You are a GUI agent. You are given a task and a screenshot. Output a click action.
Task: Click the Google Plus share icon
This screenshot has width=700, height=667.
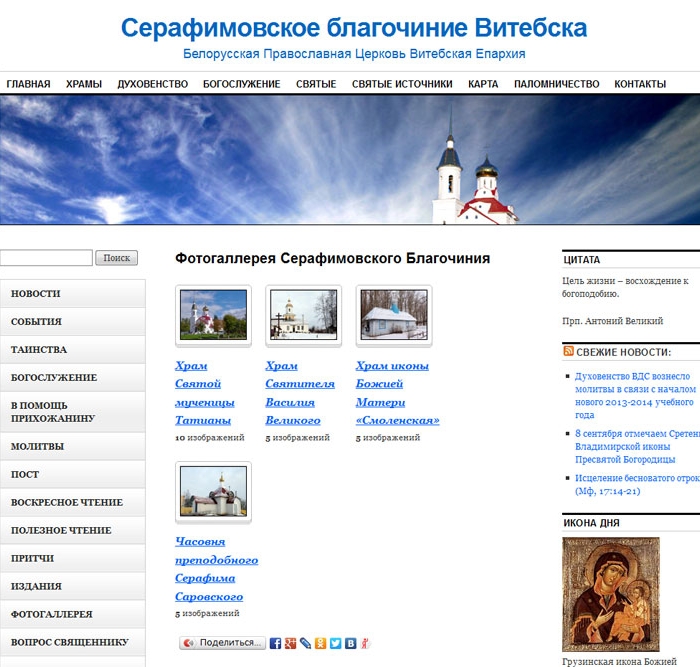[x=291, y=643]
